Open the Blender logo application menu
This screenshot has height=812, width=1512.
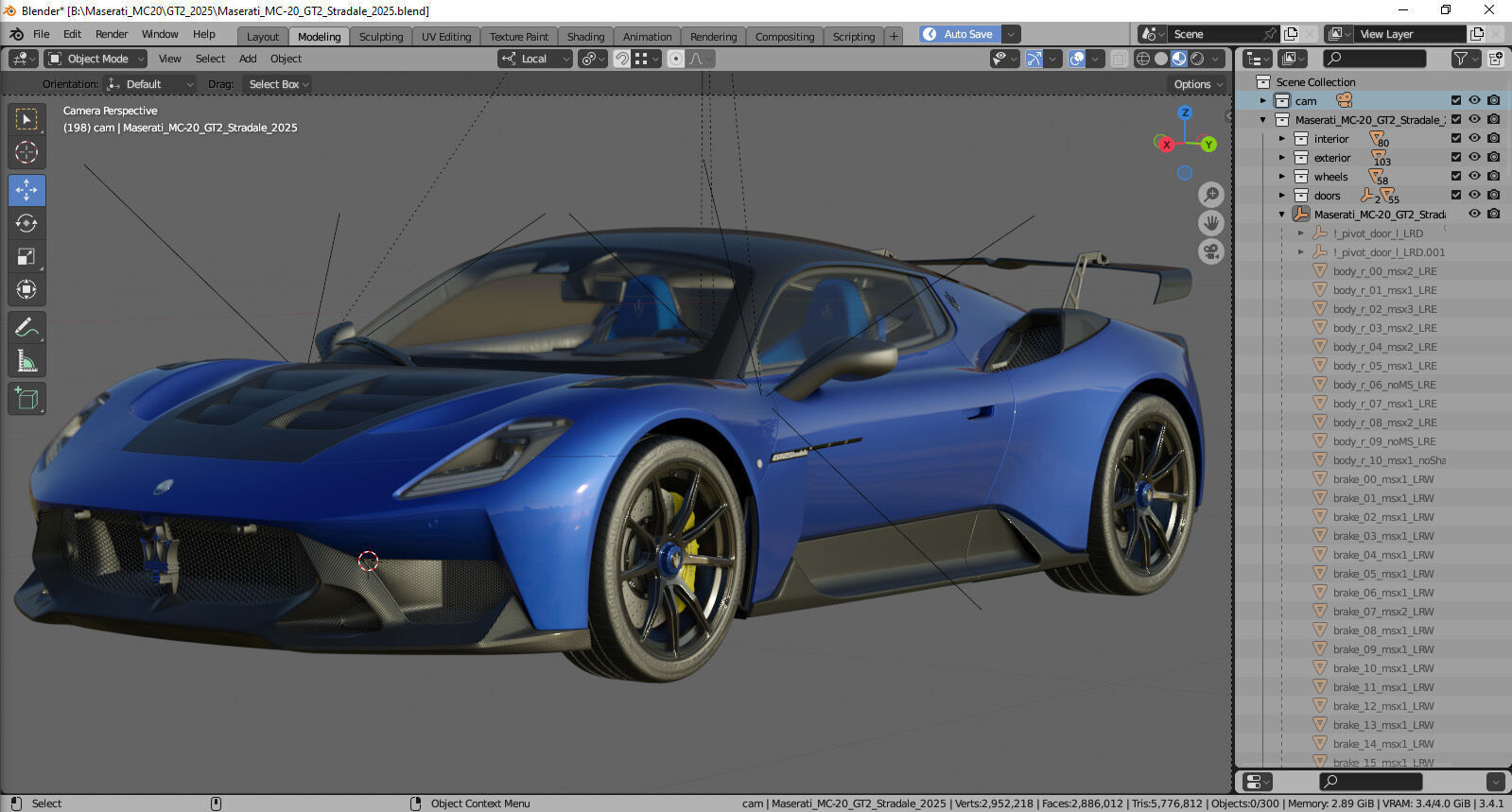16,34
